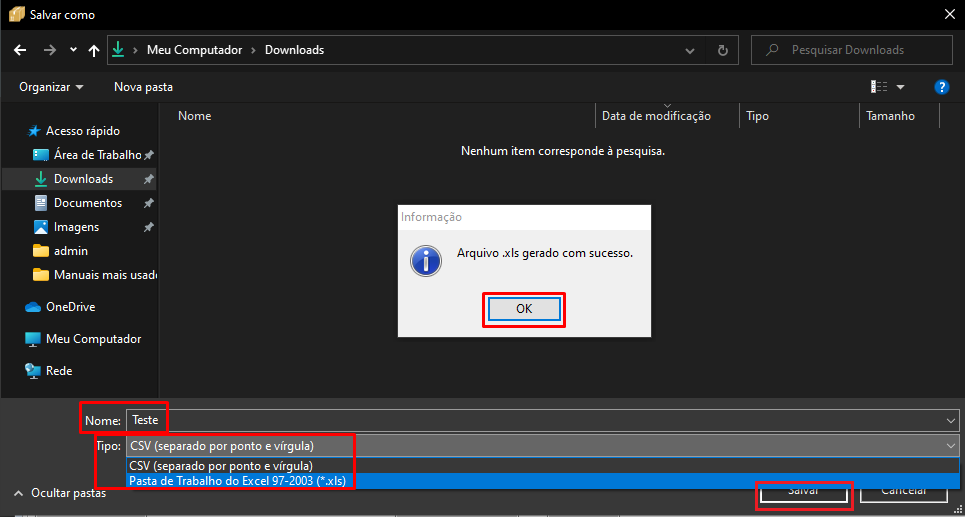Image resolution: width=965 pixels, height=517 pixels.
Task: Go back with the left arrow
Action: click(20, 50)
